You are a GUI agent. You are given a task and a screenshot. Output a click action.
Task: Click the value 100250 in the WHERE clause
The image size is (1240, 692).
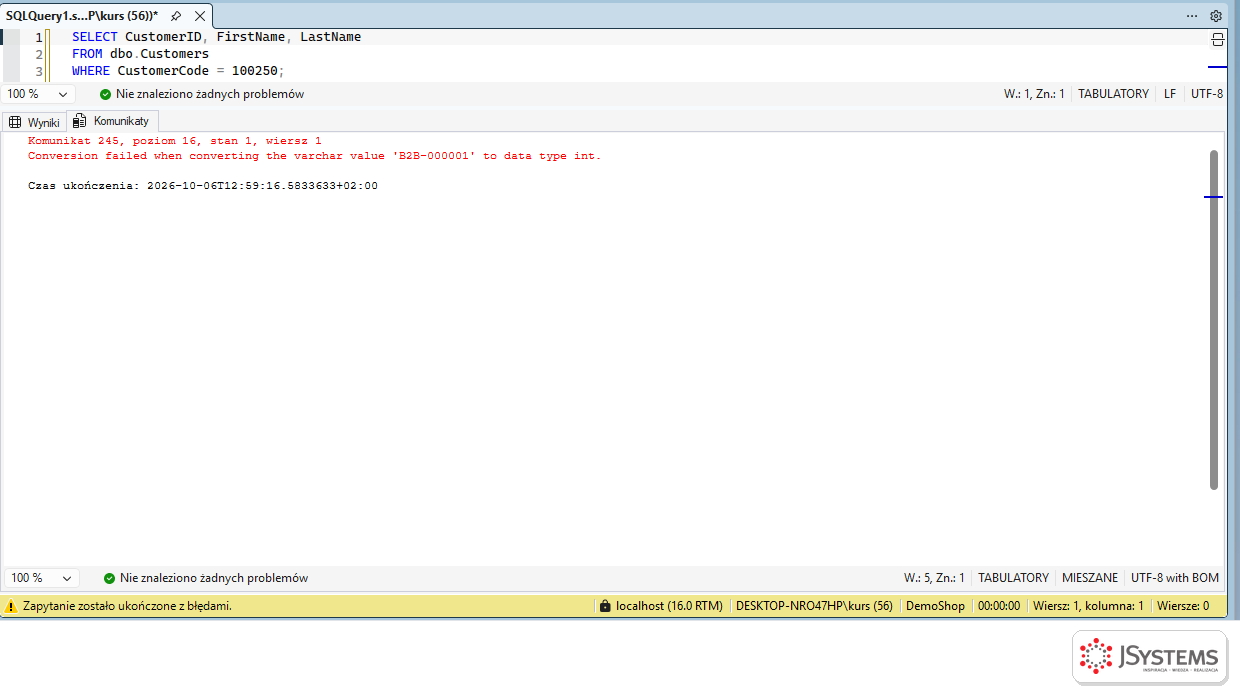(x=255, y=71)
